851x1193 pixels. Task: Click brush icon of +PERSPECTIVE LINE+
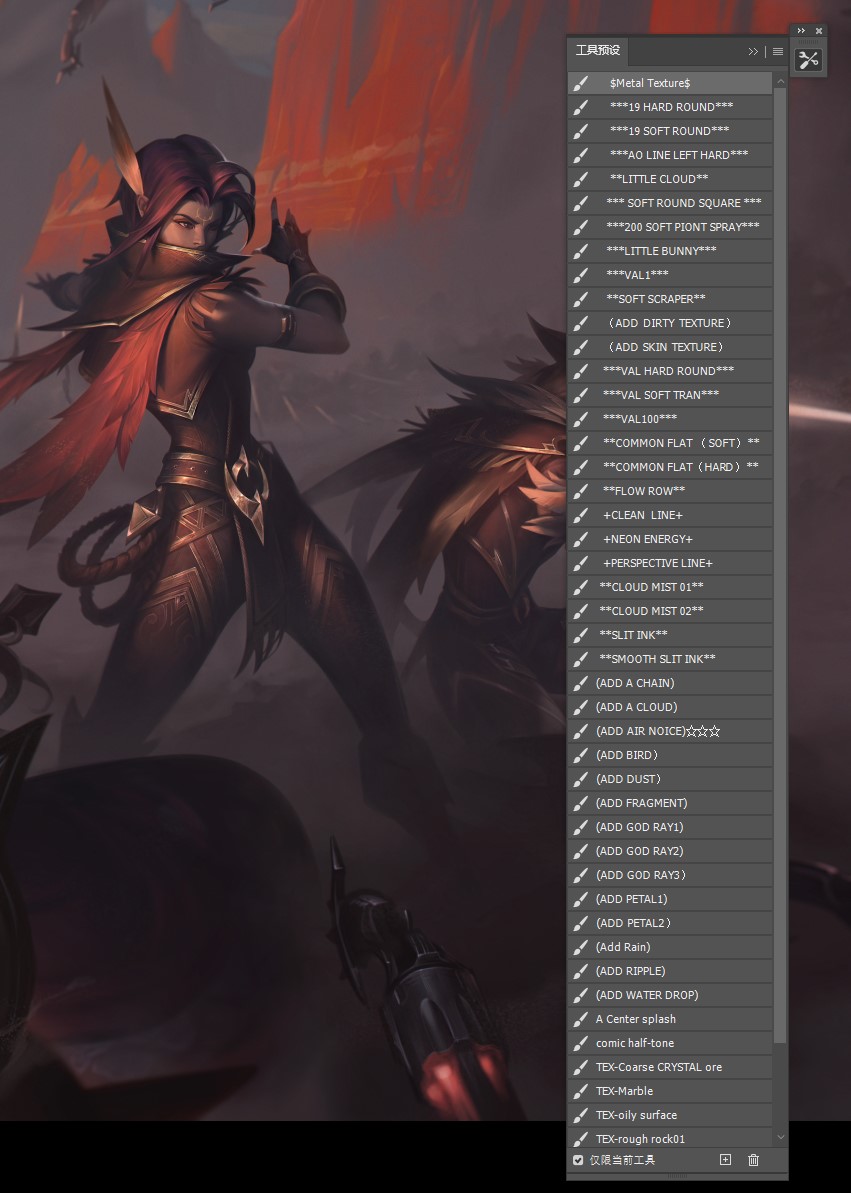point(581,563)
